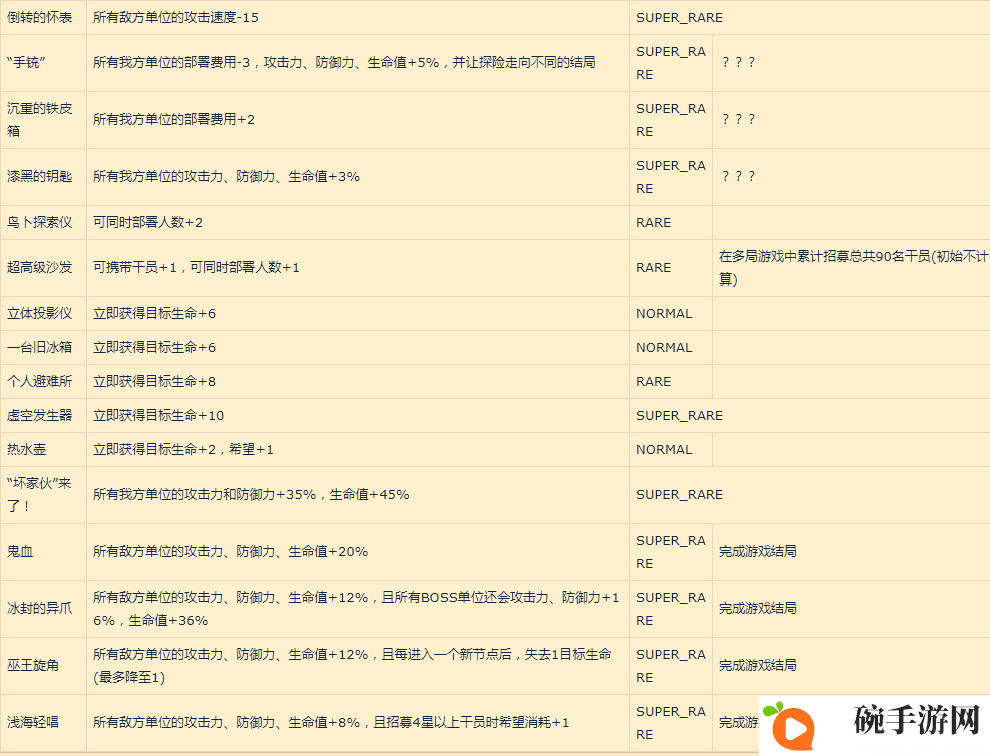The height and width of the screenshot is (756, 990).
Task: Click 完成游戏结局 in the 鬼血 row
Action: (757, 551)
